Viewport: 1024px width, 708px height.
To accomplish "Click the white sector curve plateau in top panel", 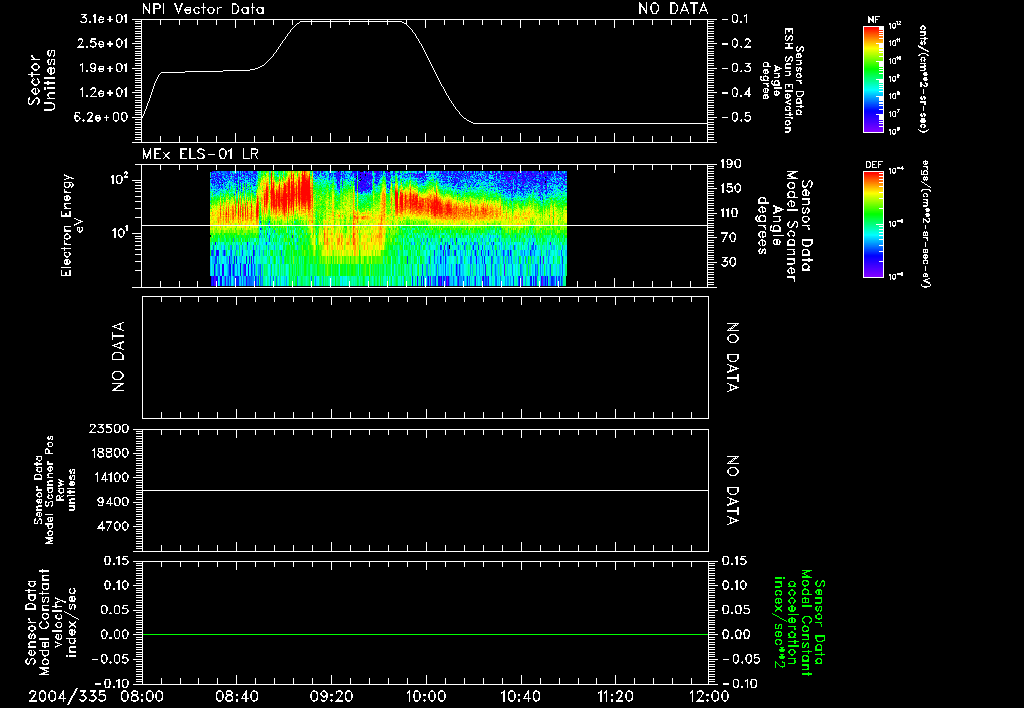I will click(351, 22).
